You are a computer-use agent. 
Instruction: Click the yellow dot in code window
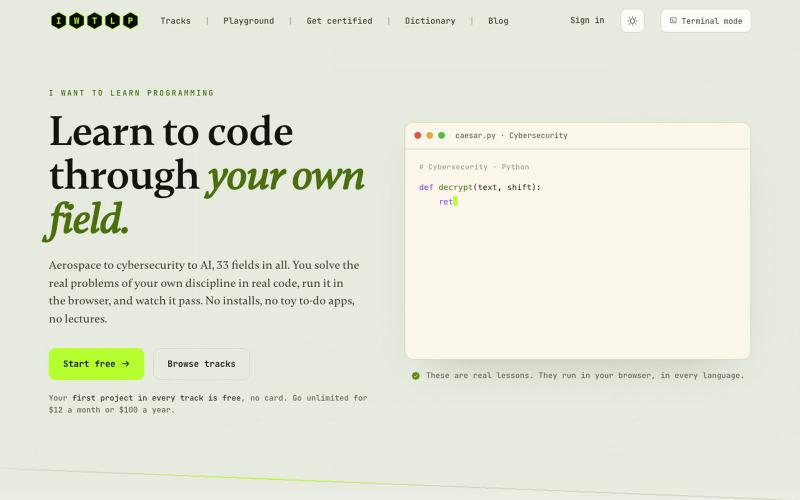coord(430,135)
